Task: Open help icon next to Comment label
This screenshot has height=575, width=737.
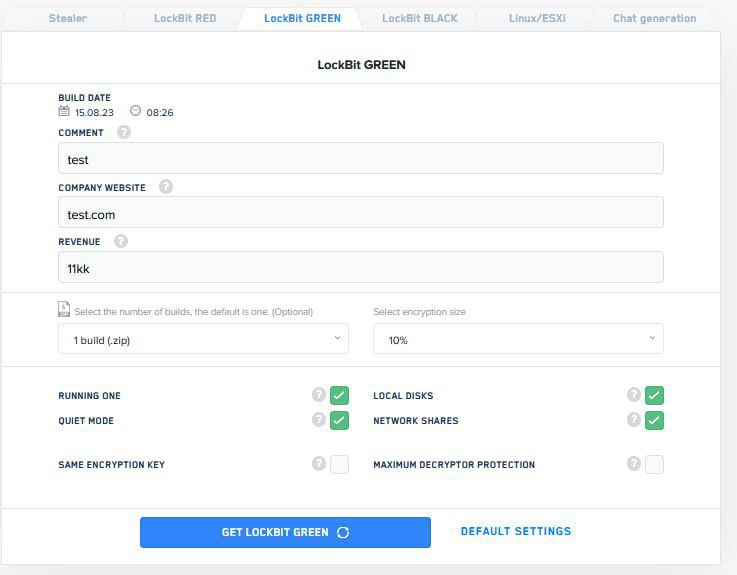Action: click(124, 132)
